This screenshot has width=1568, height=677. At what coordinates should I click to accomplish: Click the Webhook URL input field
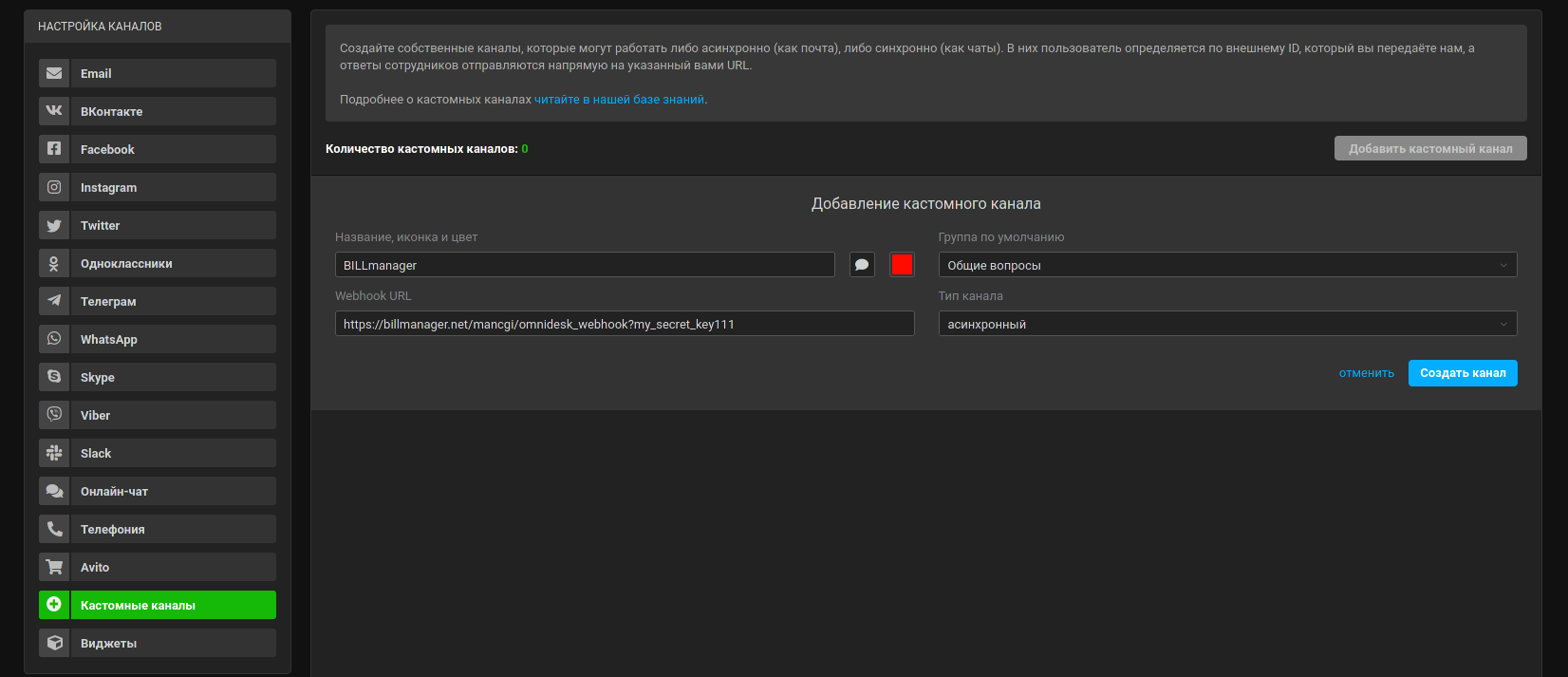pyautogui.click(x=625, y=324)
